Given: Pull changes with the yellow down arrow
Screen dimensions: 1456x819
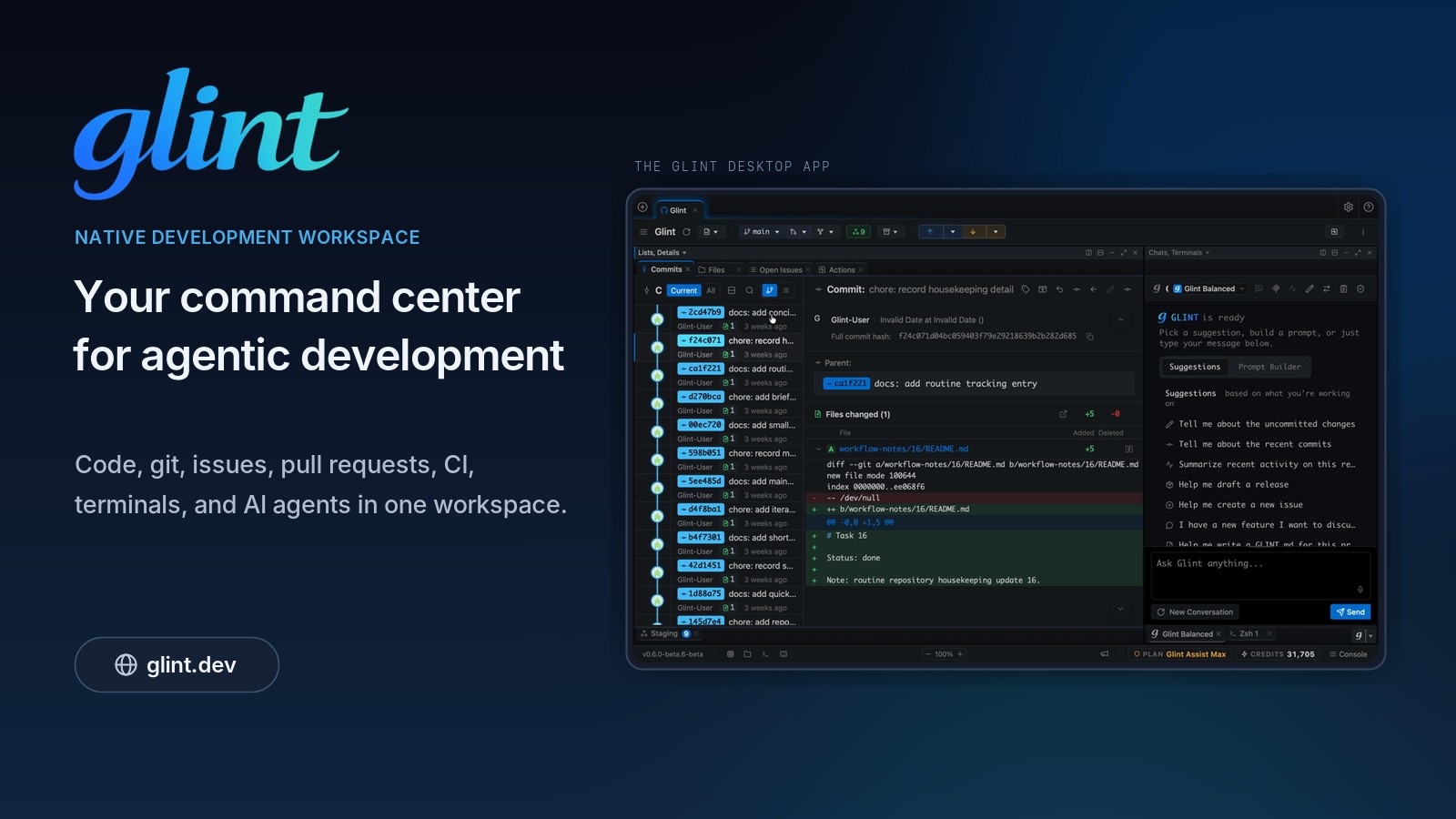Looking at the screenshot, I should (x=973, y=232).
